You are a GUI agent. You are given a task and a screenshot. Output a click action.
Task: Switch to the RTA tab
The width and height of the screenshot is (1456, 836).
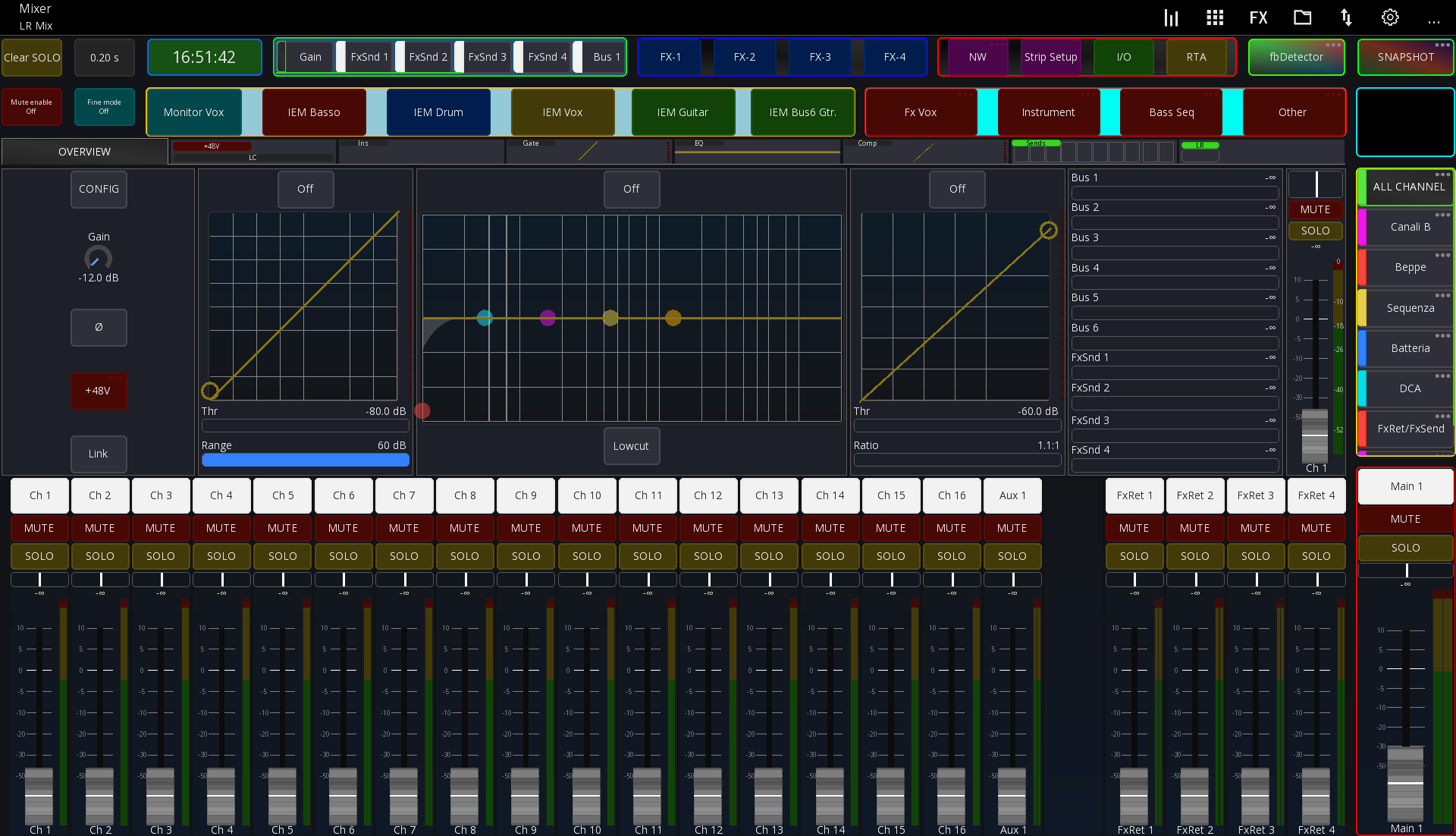(x=1196, y=56)
